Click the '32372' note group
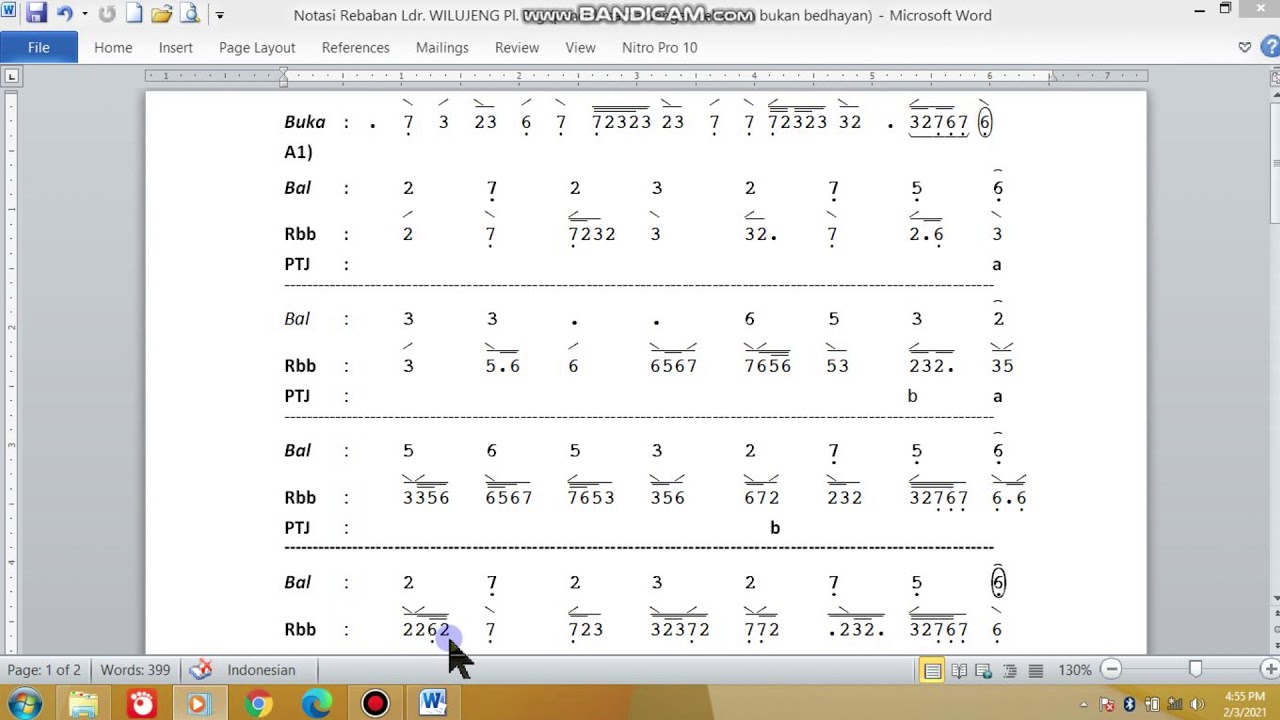The image size is (1280, 720). (680, 630)
